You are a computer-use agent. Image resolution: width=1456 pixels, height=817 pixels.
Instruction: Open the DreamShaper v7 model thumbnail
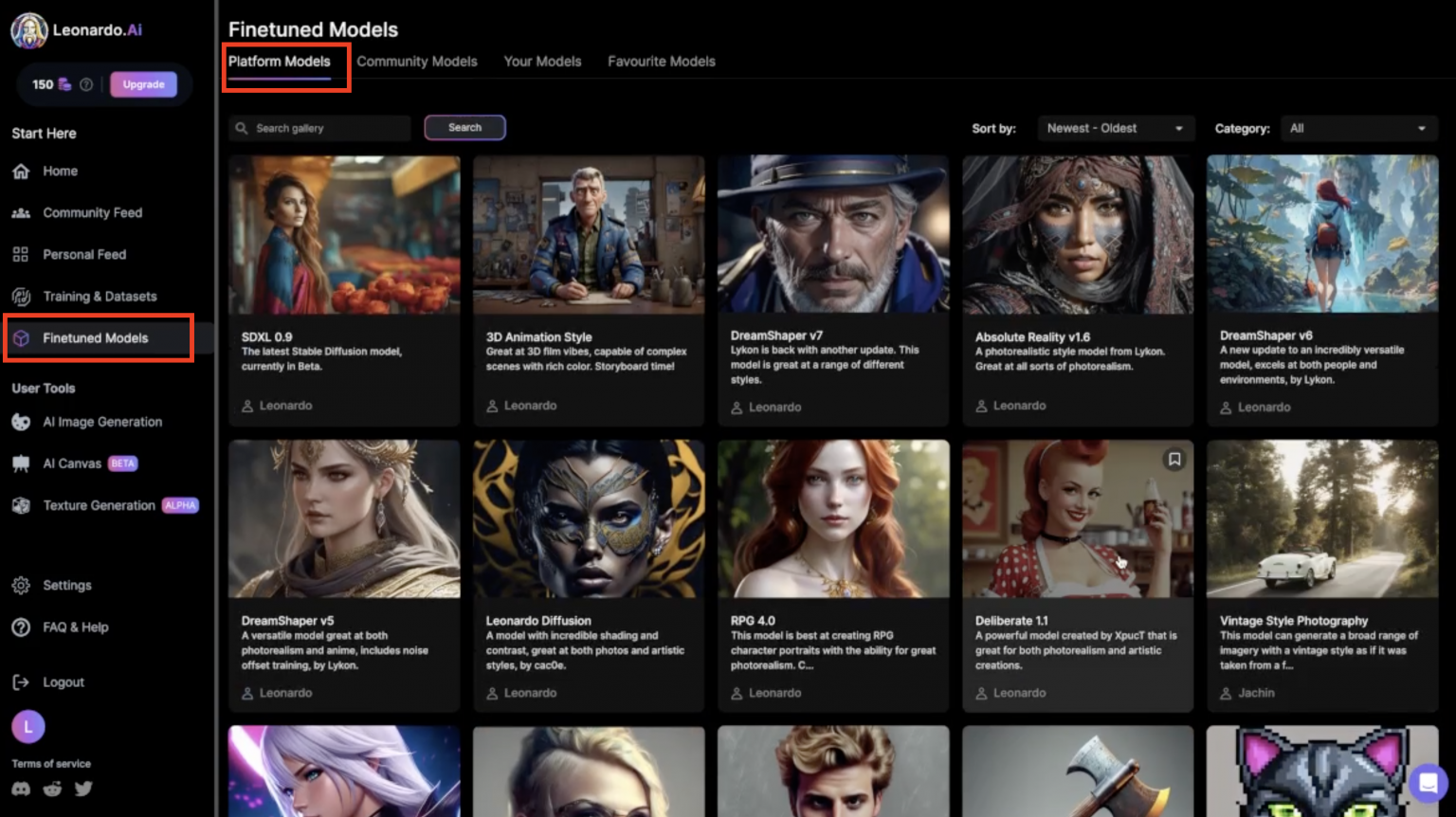coord(833,235)
